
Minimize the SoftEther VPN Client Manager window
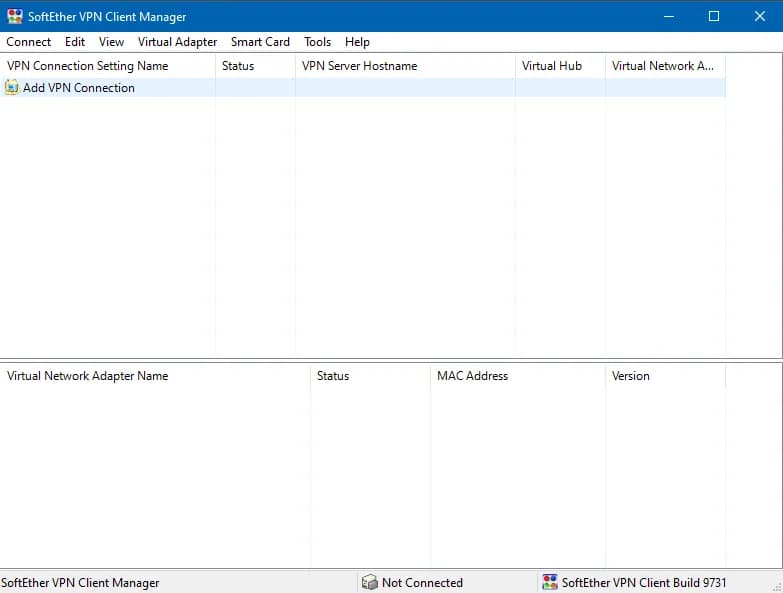pyautogui.click(x=669, y=16)
